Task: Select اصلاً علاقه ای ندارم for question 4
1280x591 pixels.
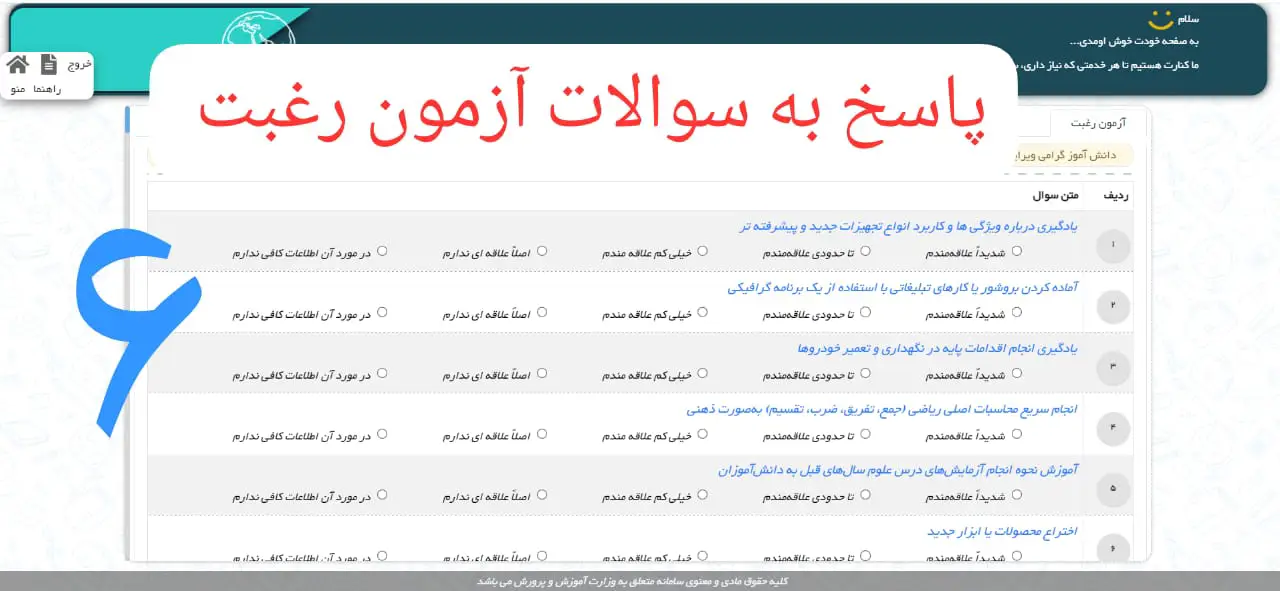Action: (x=543, y=434)
